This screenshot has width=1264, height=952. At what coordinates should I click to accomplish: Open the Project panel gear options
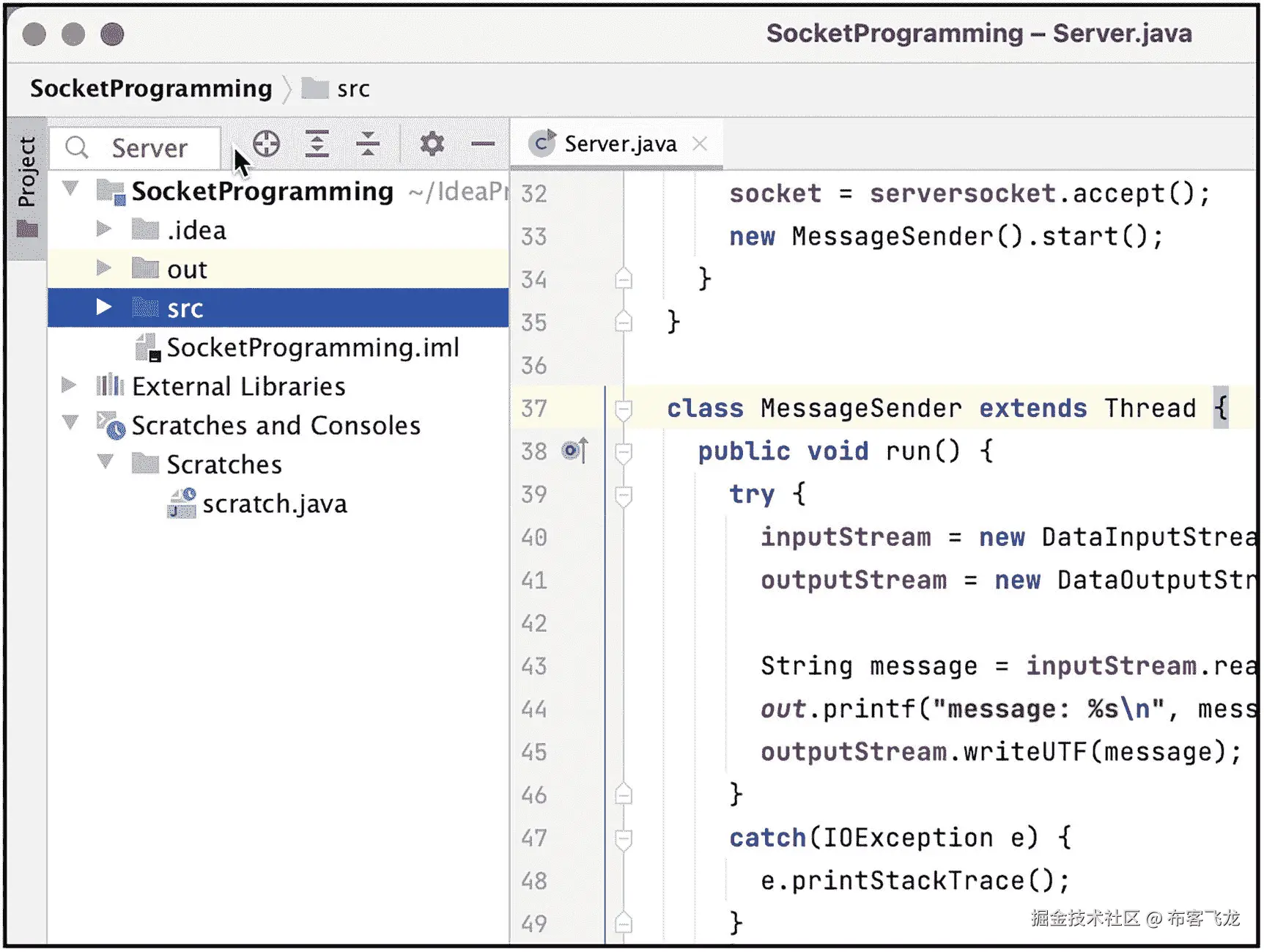click(x=432, y=144)
